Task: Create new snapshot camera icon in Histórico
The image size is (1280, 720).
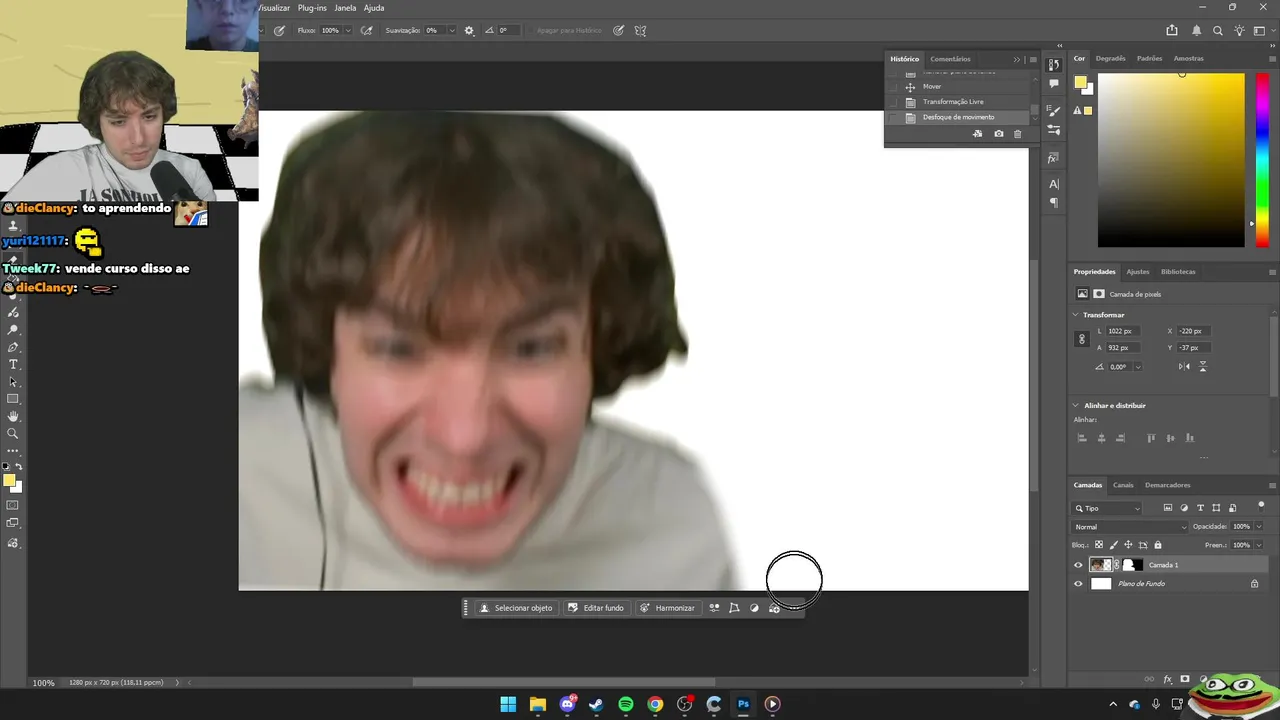Action: (998, 134)
